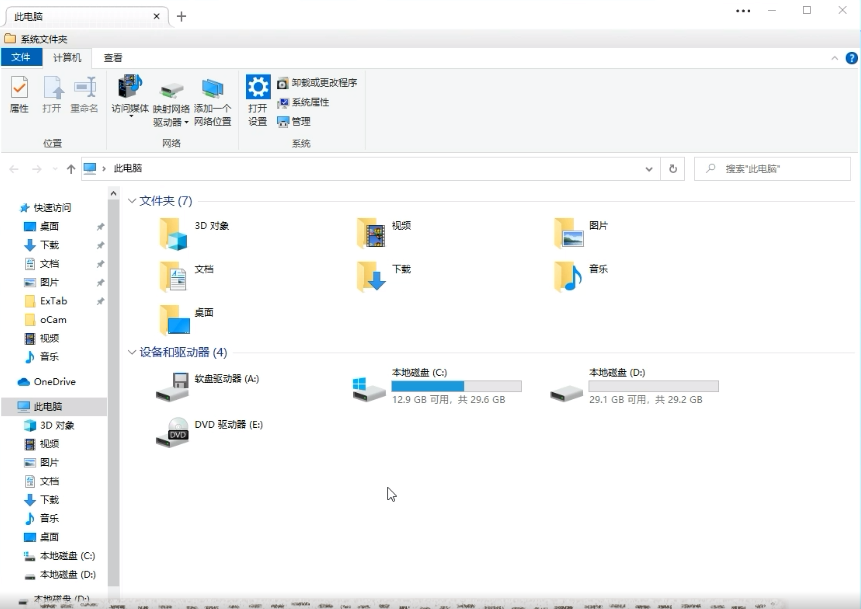Click the back navigation arrow
The image size is (861, 609).
(x=14, y=169)
